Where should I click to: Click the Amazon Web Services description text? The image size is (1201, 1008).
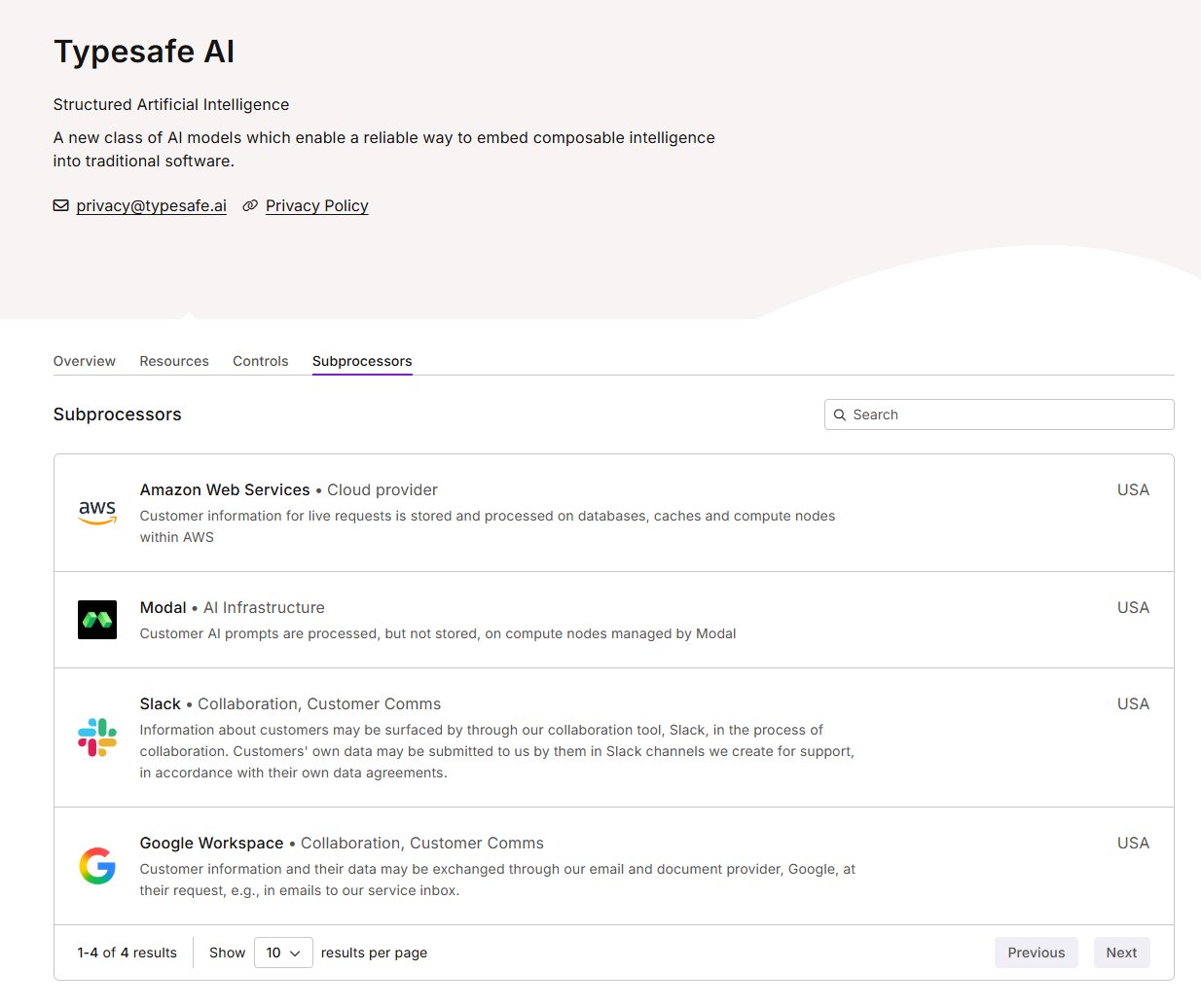[x=488, y=526]
